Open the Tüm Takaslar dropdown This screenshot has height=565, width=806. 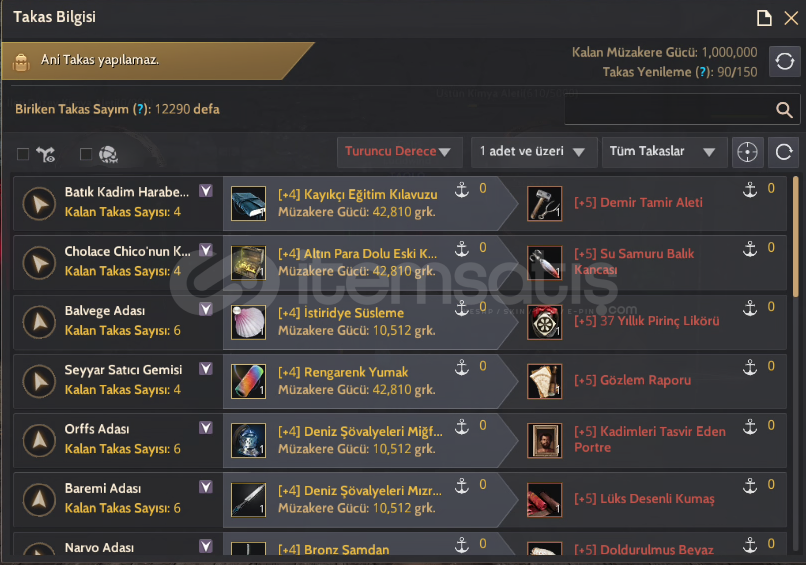pos(665,152)
